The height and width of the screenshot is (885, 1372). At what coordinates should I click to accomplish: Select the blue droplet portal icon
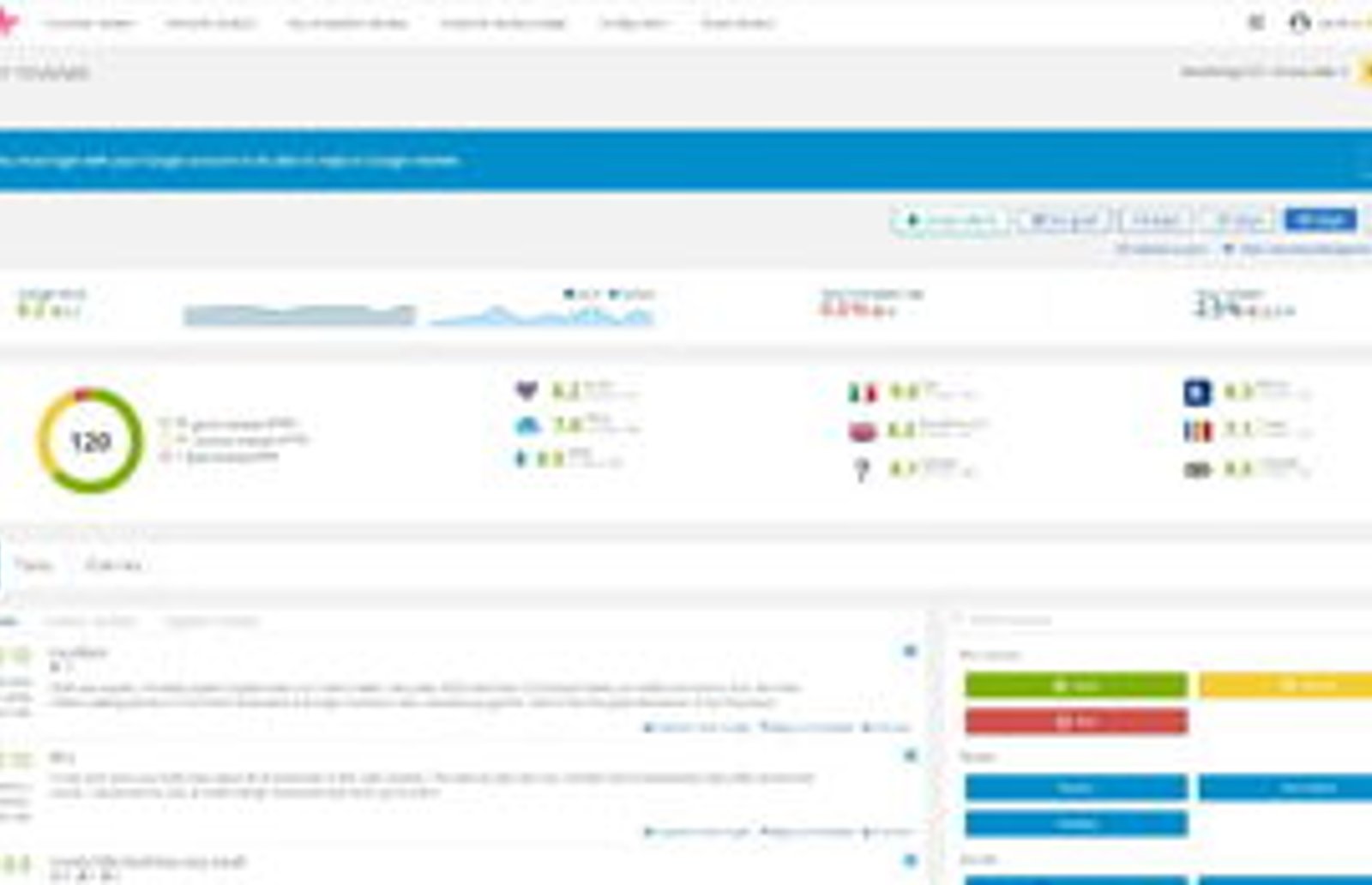point(520,459)
